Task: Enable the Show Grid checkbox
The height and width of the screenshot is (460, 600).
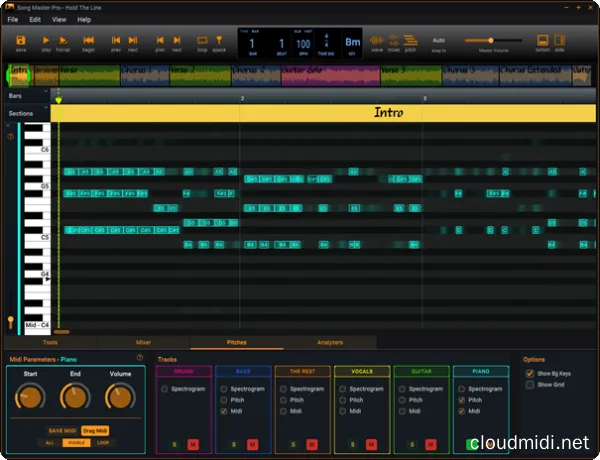Action: [x=530, y=385]
